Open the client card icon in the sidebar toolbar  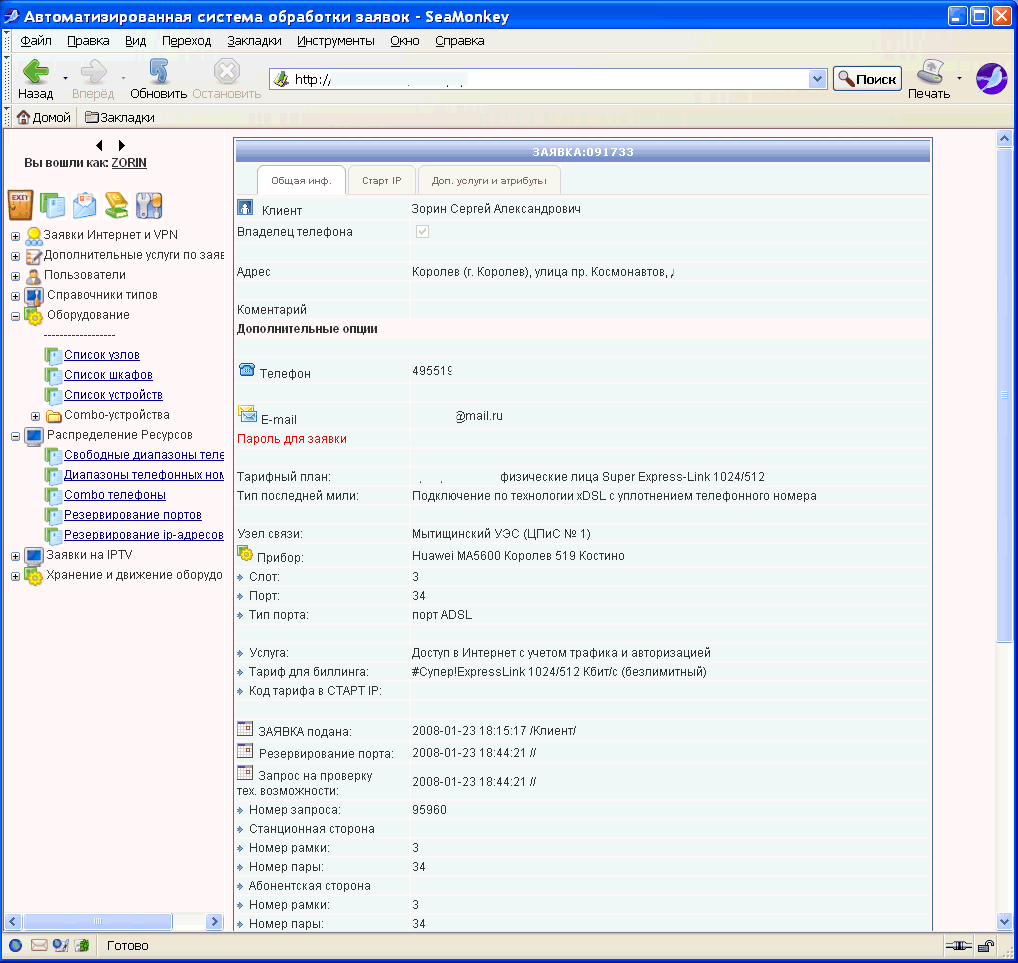point(51,205)
